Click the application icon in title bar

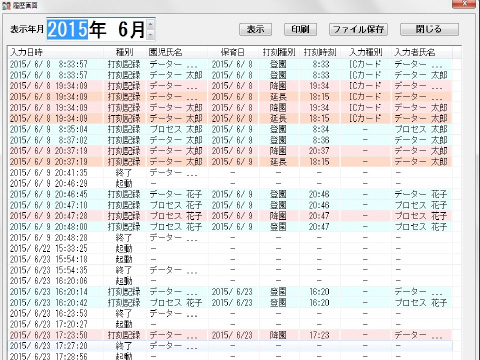(x=6, y=6)
